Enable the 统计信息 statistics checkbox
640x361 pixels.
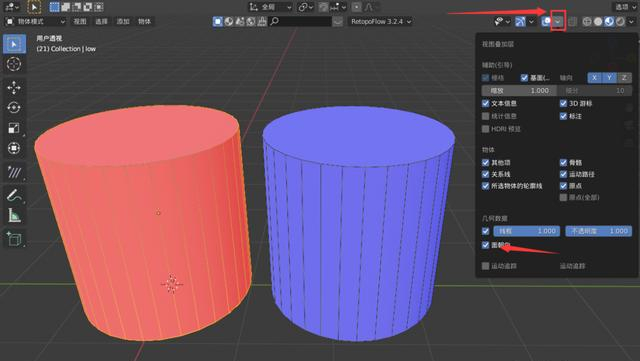485,116
